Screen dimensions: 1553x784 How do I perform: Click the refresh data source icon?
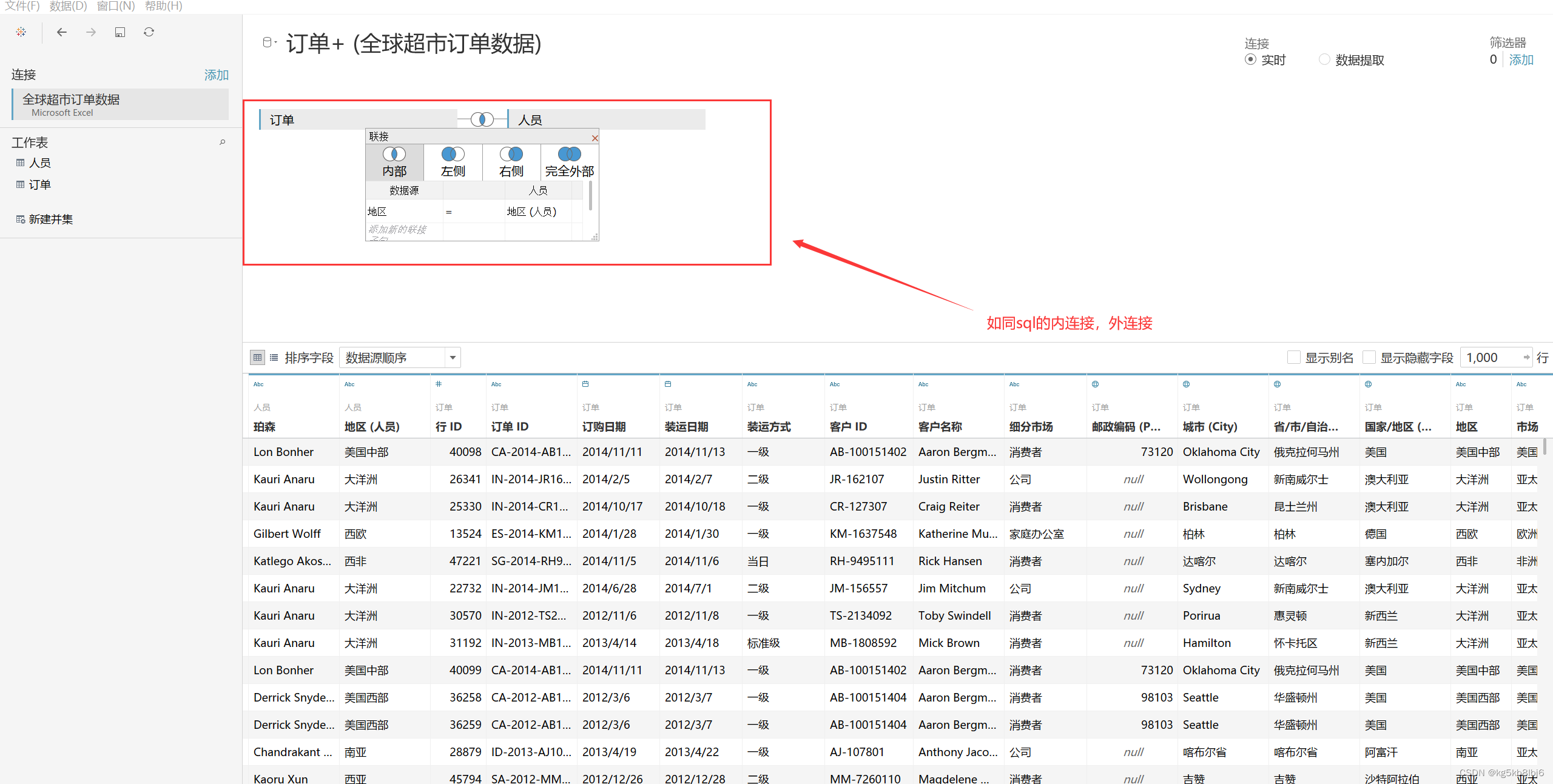click(149, 32)
